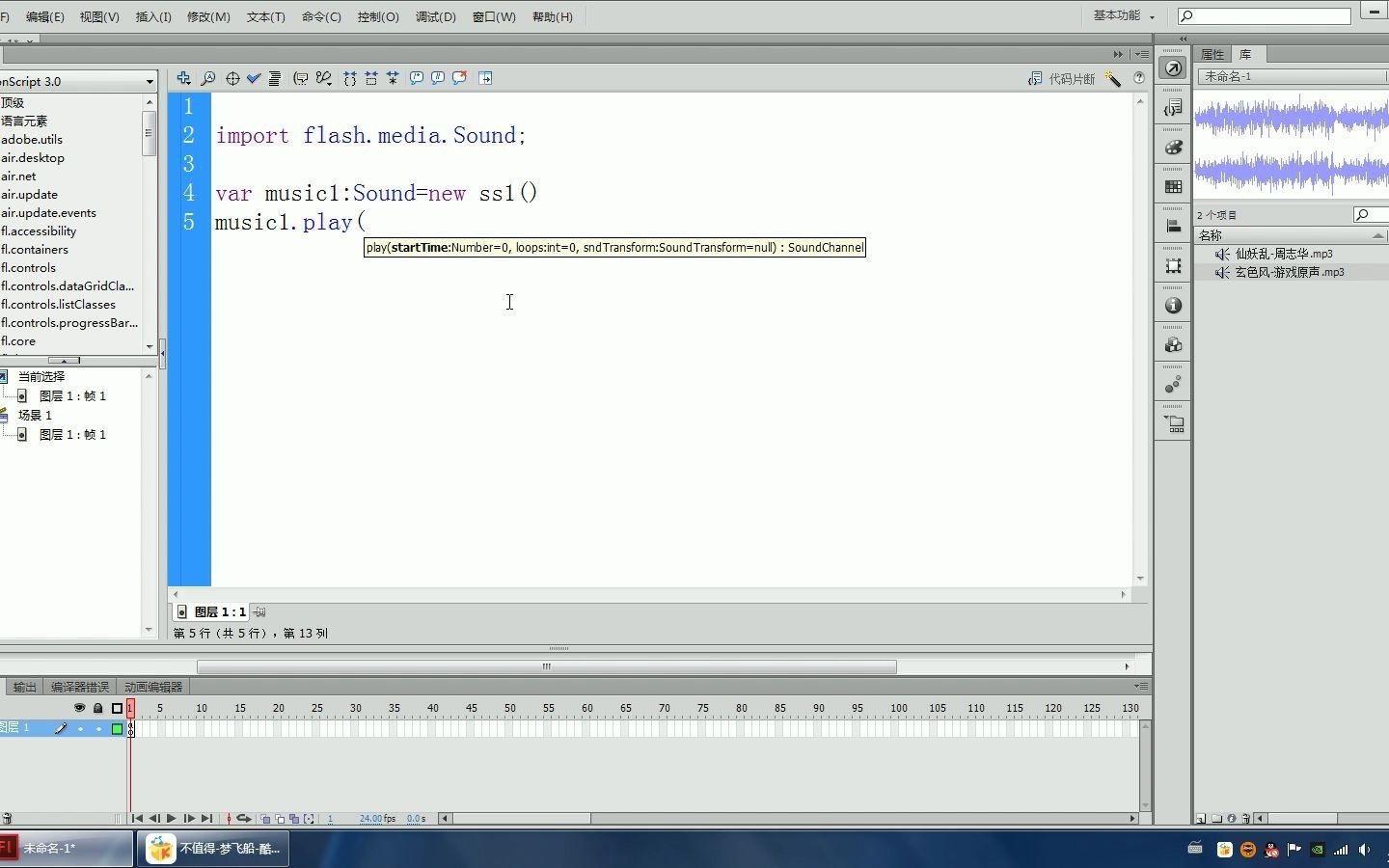Open the 插入(I) menu
This screenshot has height=868, width=1389.
(153, 16)
